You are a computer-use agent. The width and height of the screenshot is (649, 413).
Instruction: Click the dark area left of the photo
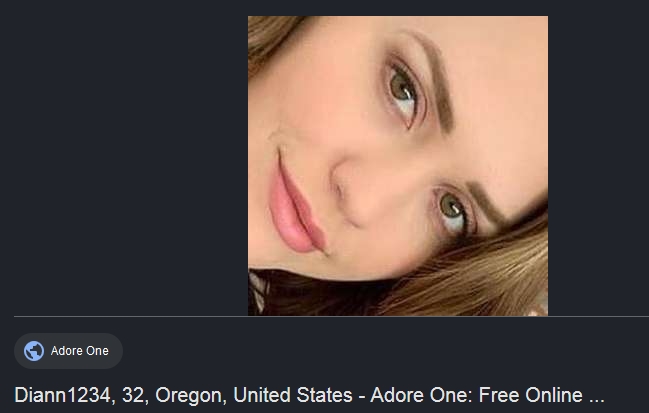(124, 166)
